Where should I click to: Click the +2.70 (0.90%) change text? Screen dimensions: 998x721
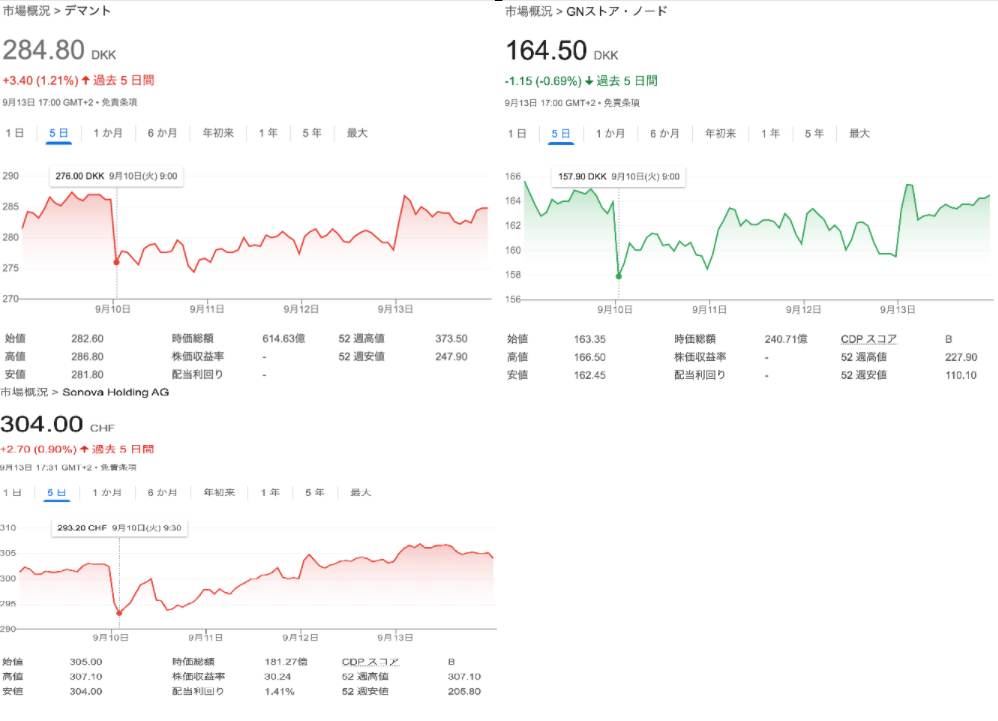point(38,449)
